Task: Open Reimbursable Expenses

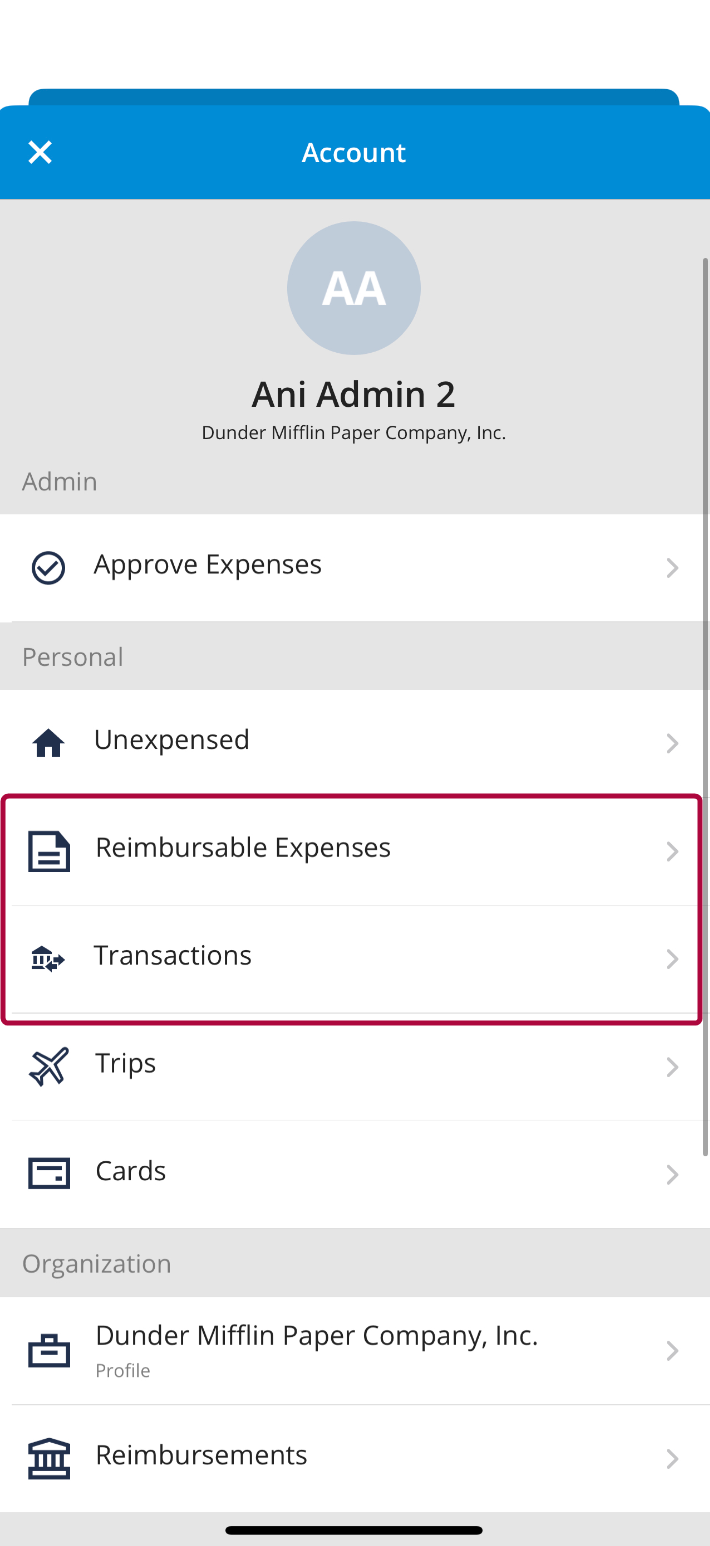Action: click(x=242, y=847)
